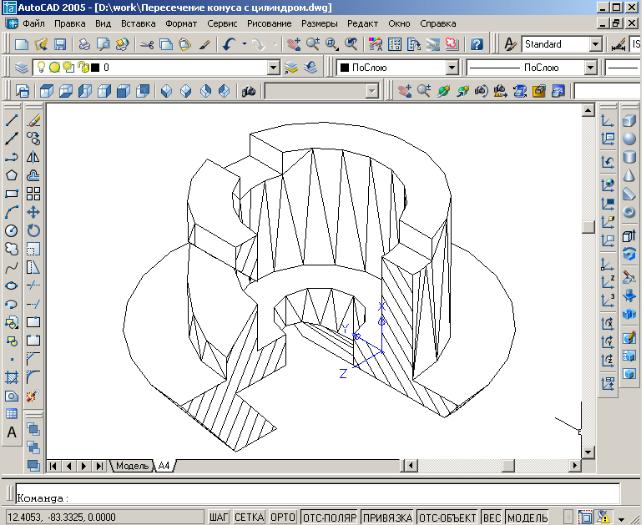Image resolution: width=642 pixels, height=525 pixels.
Task: Select the Array modify tool
Action: click(33, 194)
